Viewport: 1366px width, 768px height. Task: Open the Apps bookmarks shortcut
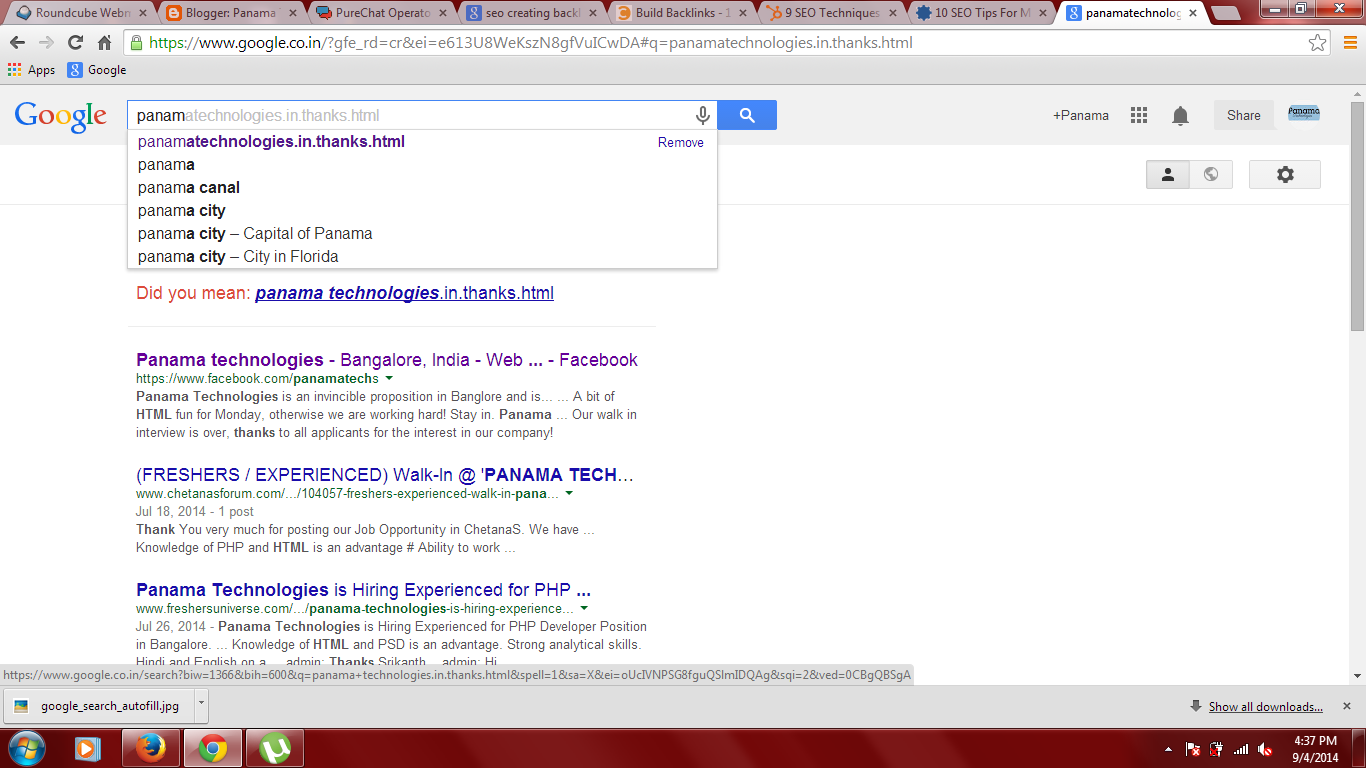tap(31, 70)
